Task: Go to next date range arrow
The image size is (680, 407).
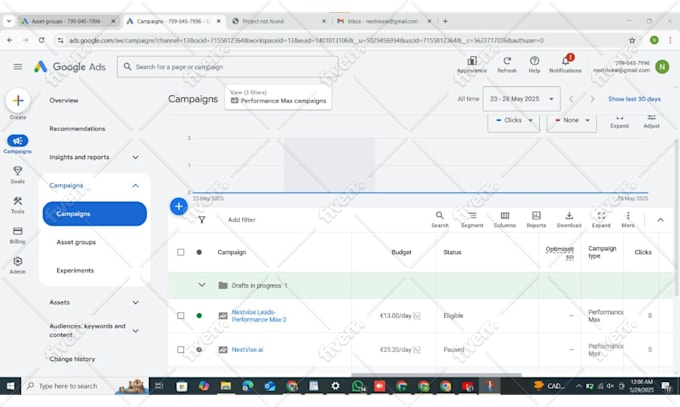Action: pos(592,99)
